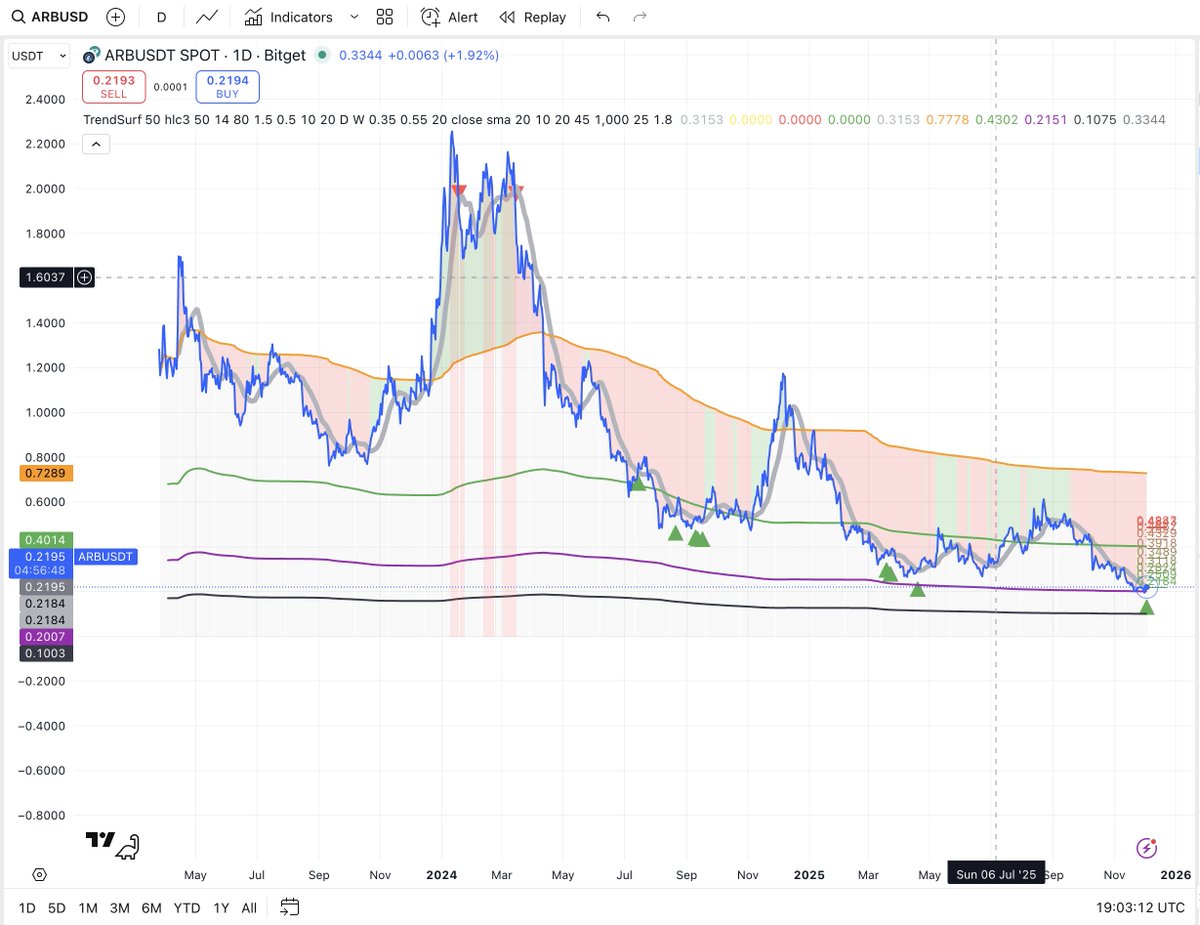
Task: Open the USDT currency dropdown
Action: tap(37, 55)
